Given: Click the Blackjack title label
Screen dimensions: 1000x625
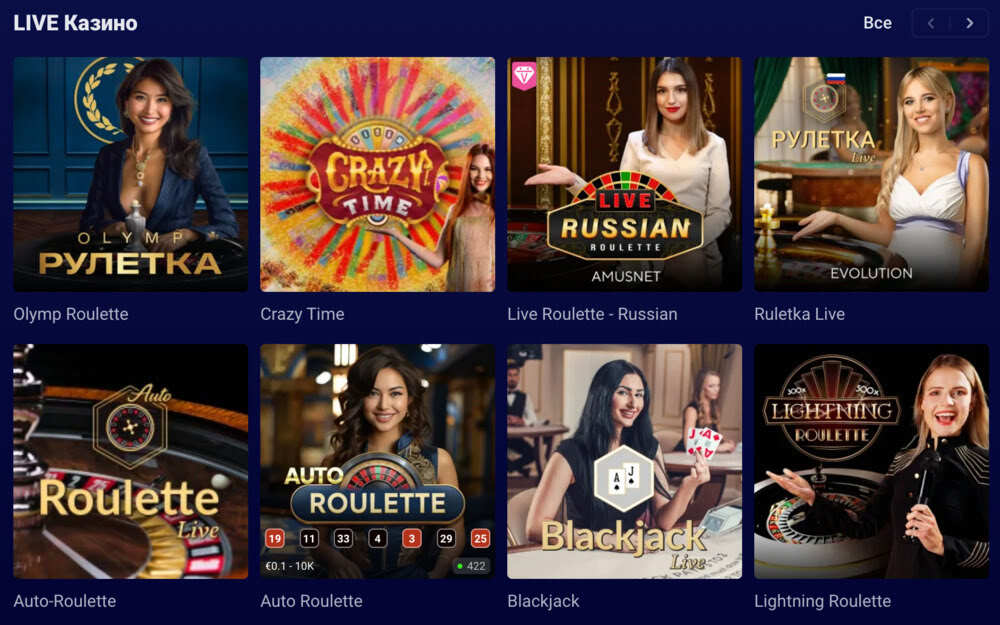Looking at the screenshot, I should (543, 601).
